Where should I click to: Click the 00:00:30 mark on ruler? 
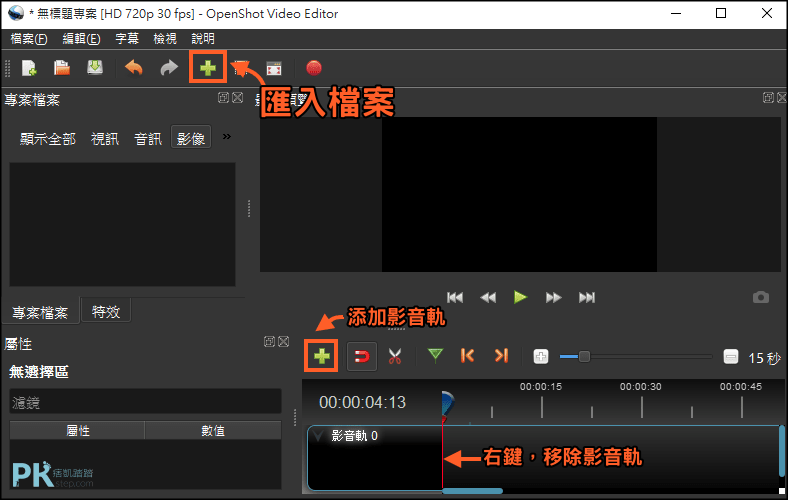click(640, 386)
